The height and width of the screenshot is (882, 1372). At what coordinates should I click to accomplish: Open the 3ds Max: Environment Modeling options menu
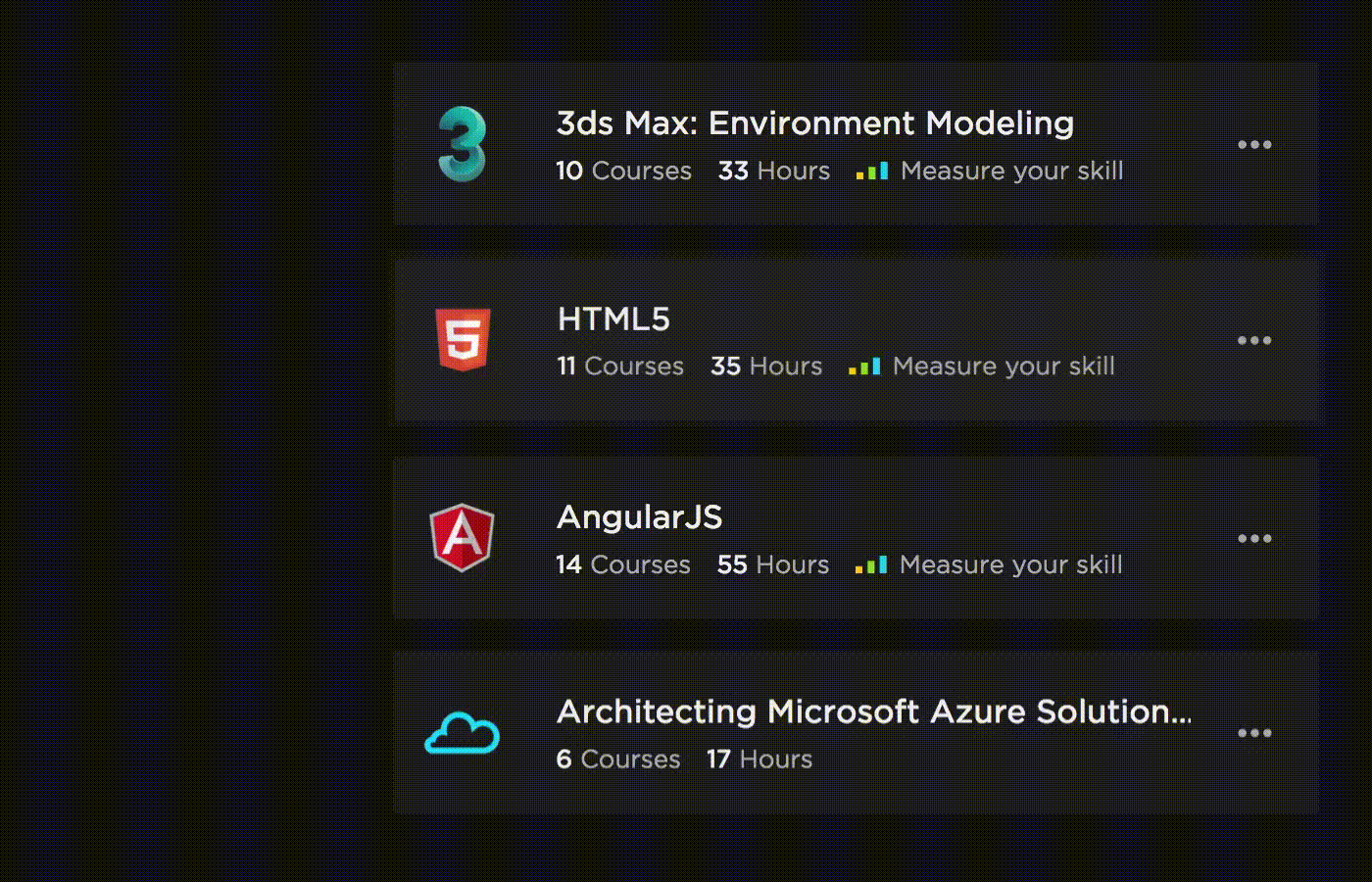tap(1254, 145)
